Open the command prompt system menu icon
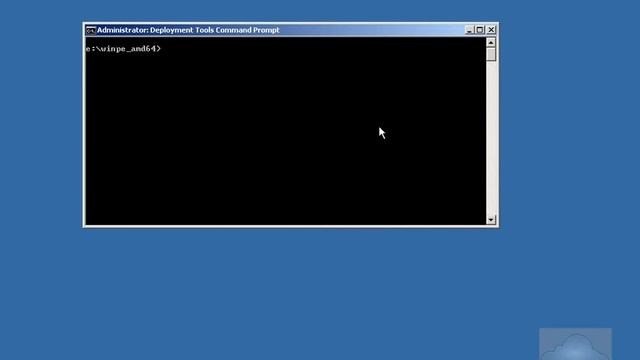The height and width of the screenshot is (360, 640). coord(91,30)
